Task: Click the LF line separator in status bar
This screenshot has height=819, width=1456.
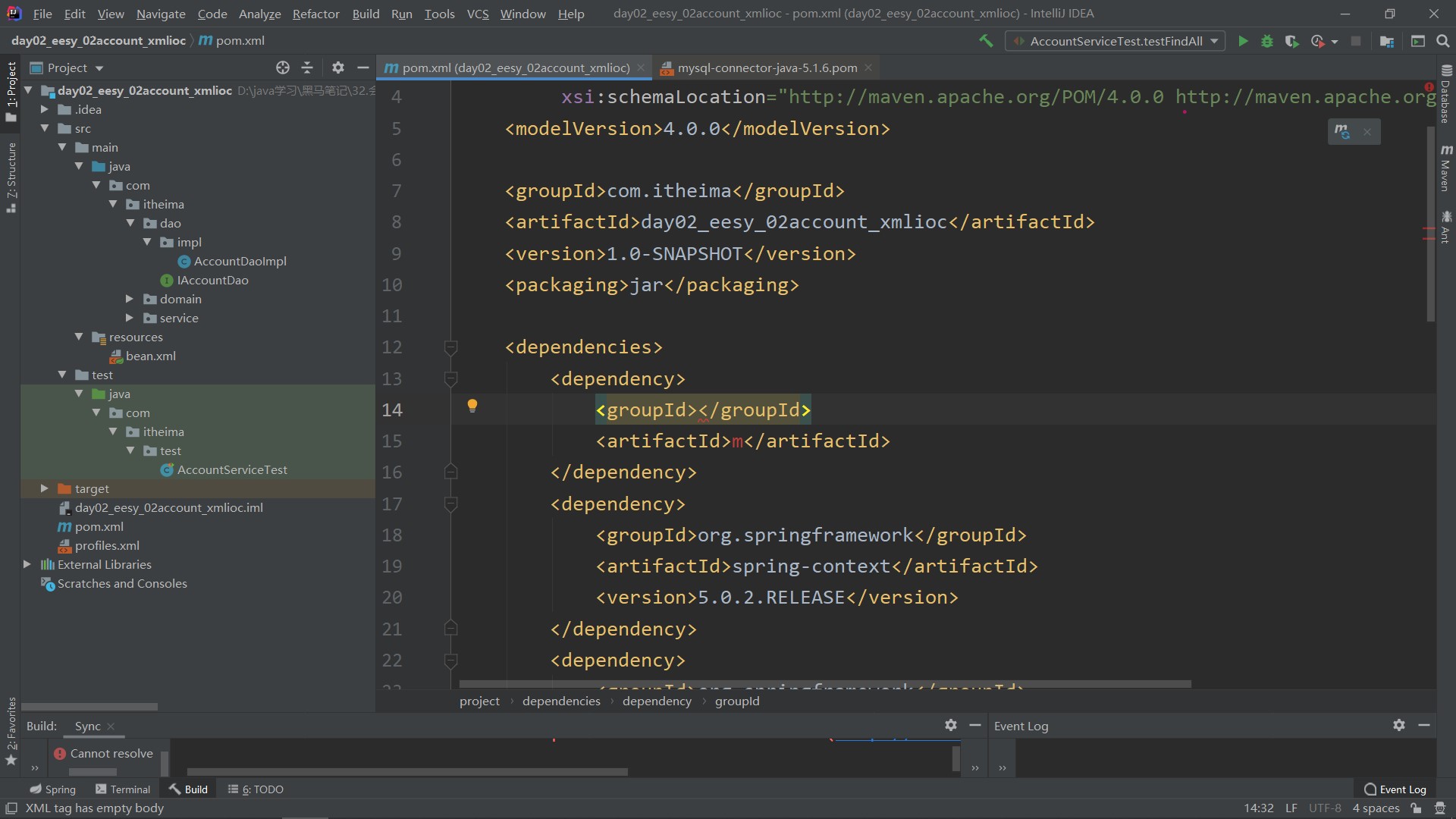Action: (x=1291, y=808)
